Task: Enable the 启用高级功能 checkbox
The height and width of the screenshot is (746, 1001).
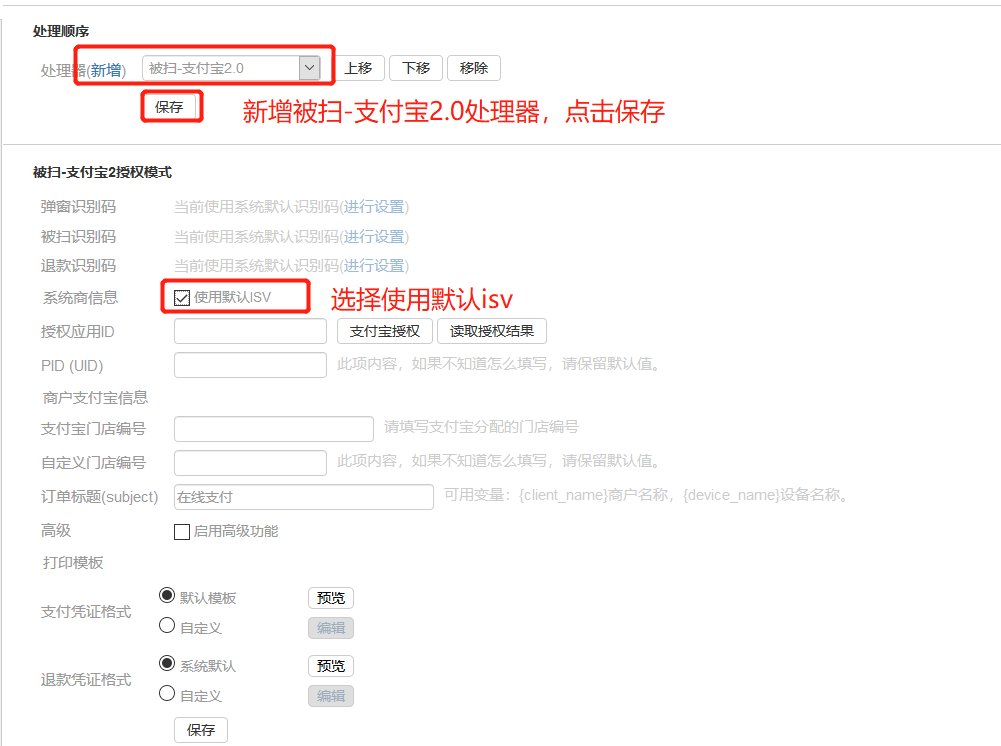Action: [x=182, y=532]
